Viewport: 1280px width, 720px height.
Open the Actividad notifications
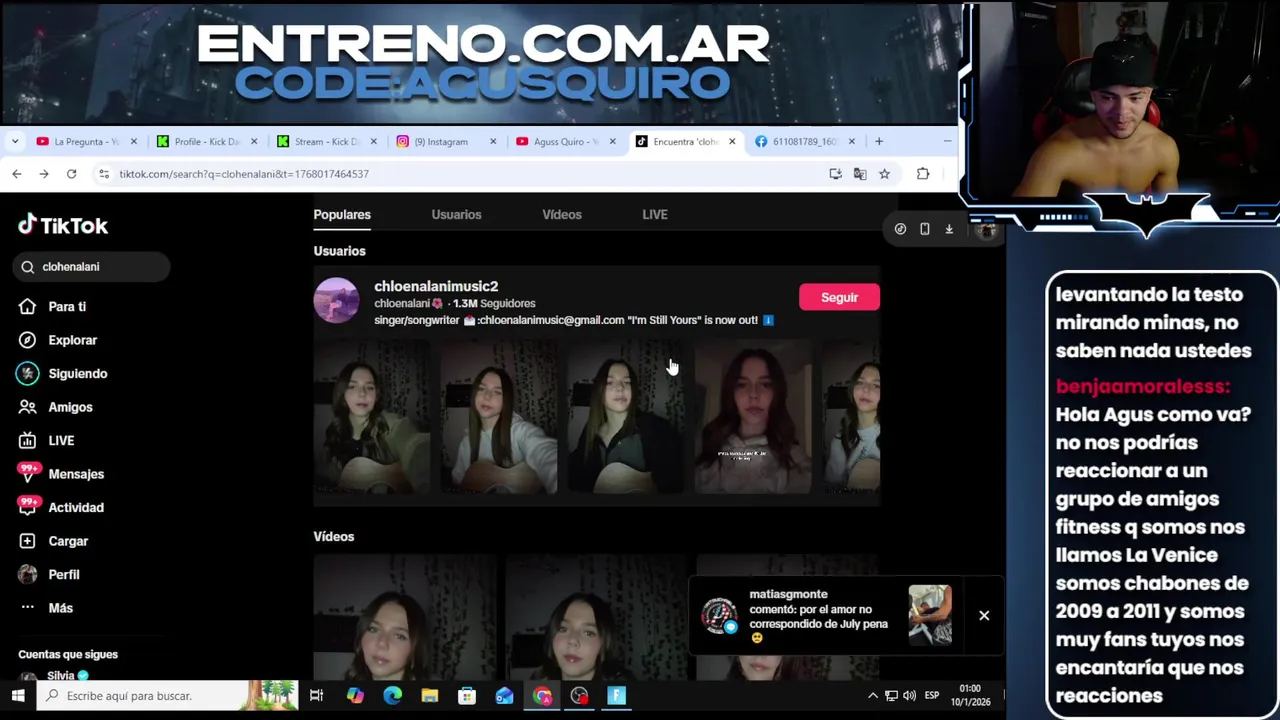pyautogui.click(x=76, y=508)
